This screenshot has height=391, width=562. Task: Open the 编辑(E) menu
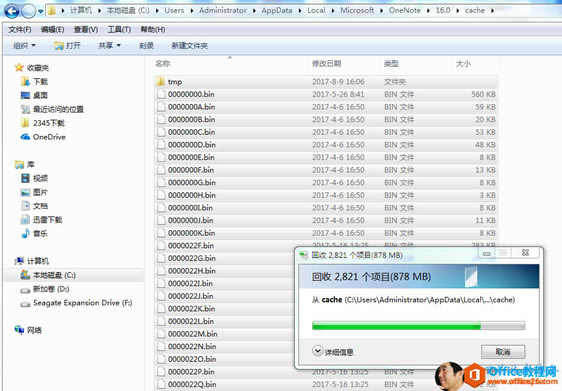(52, 29)
